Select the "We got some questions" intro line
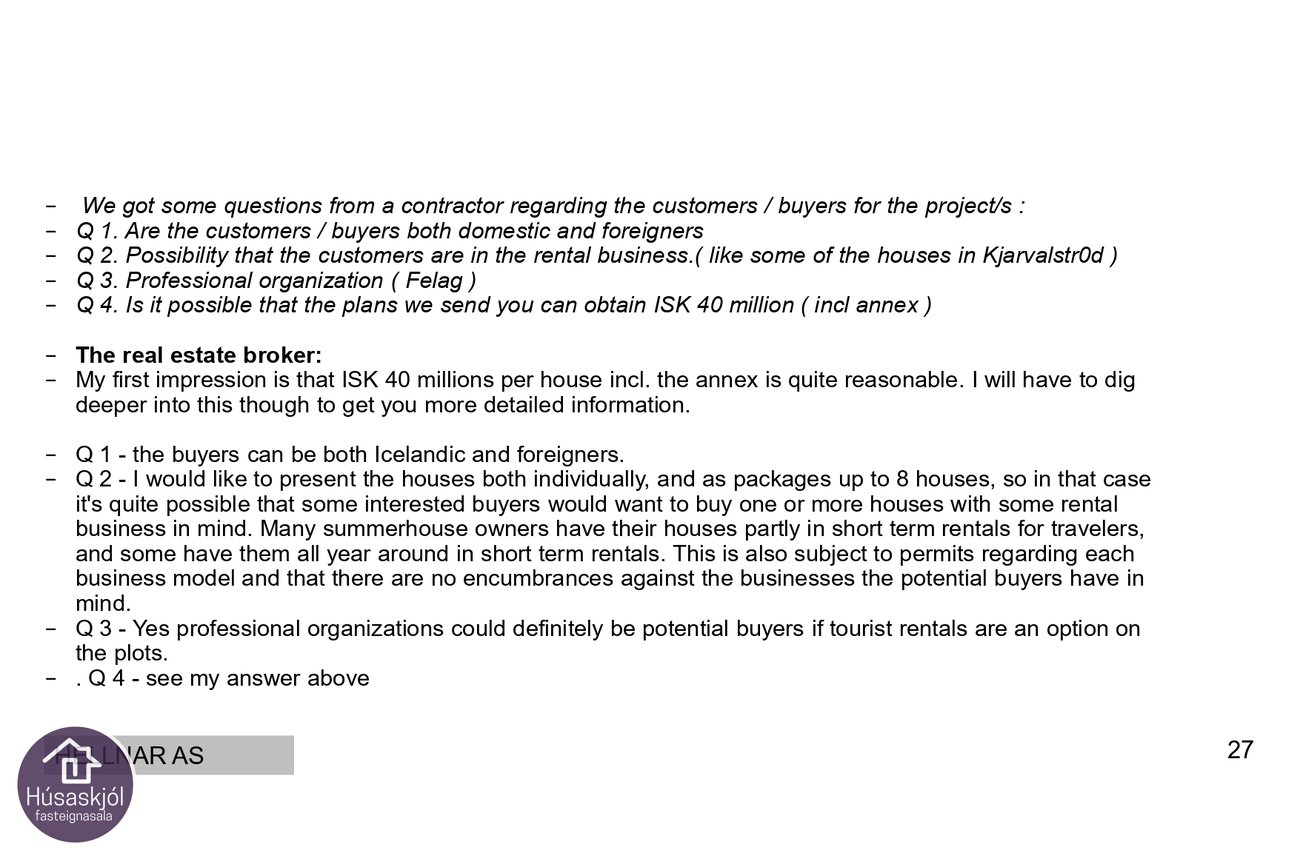This screenshot has width=1300, height=867. tap(552, 206)
